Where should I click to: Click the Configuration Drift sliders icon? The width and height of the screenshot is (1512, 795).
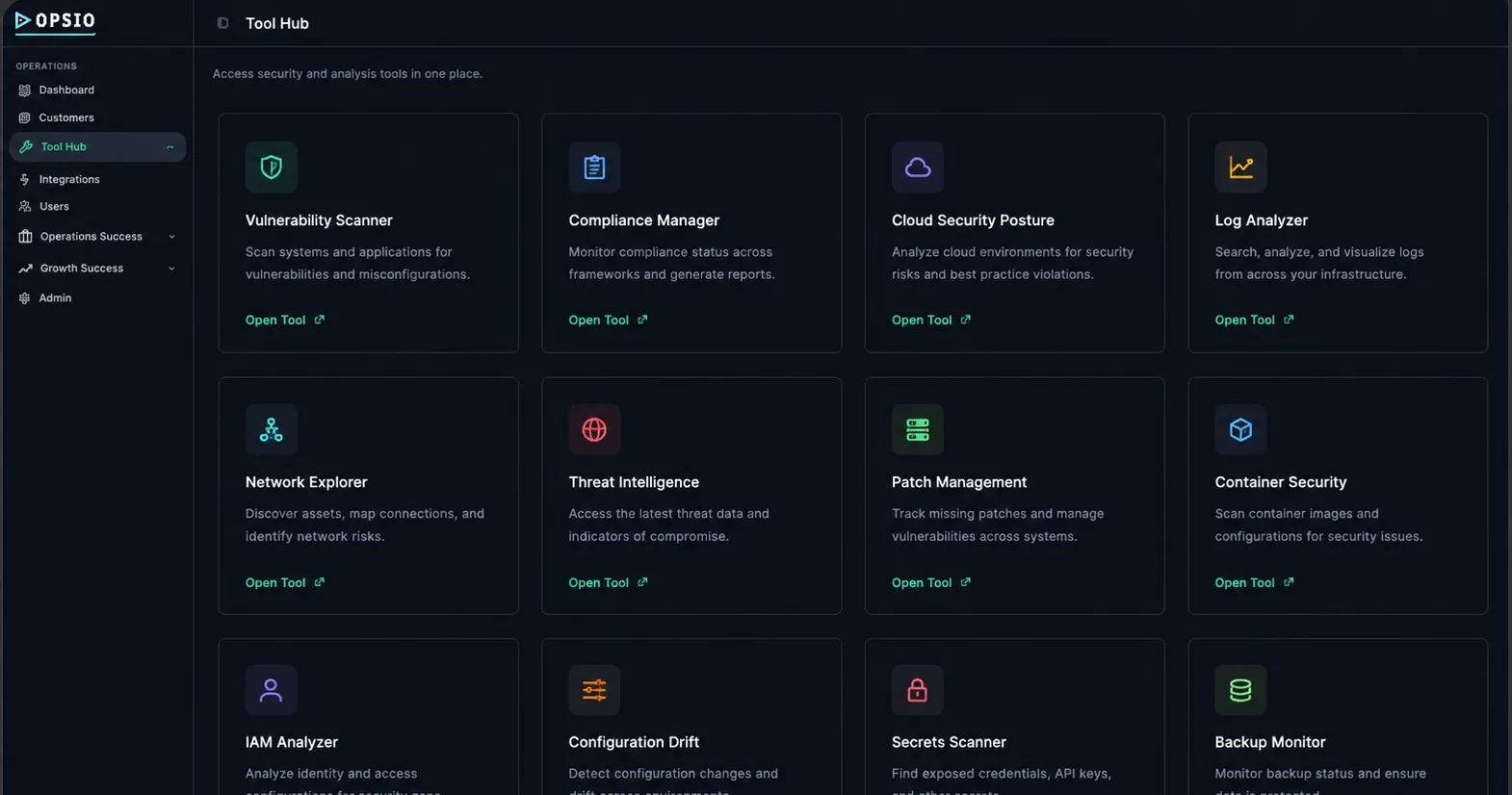[x=594, y=690]
